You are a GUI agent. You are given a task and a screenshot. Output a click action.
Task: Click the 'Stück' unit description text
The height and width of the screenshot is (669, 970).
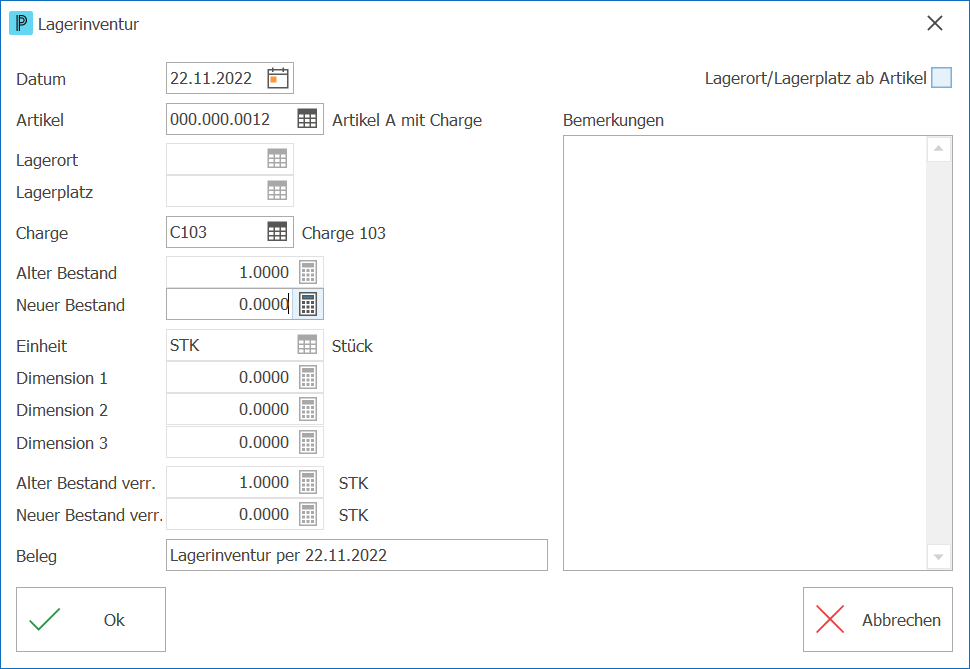coord(352,346)
